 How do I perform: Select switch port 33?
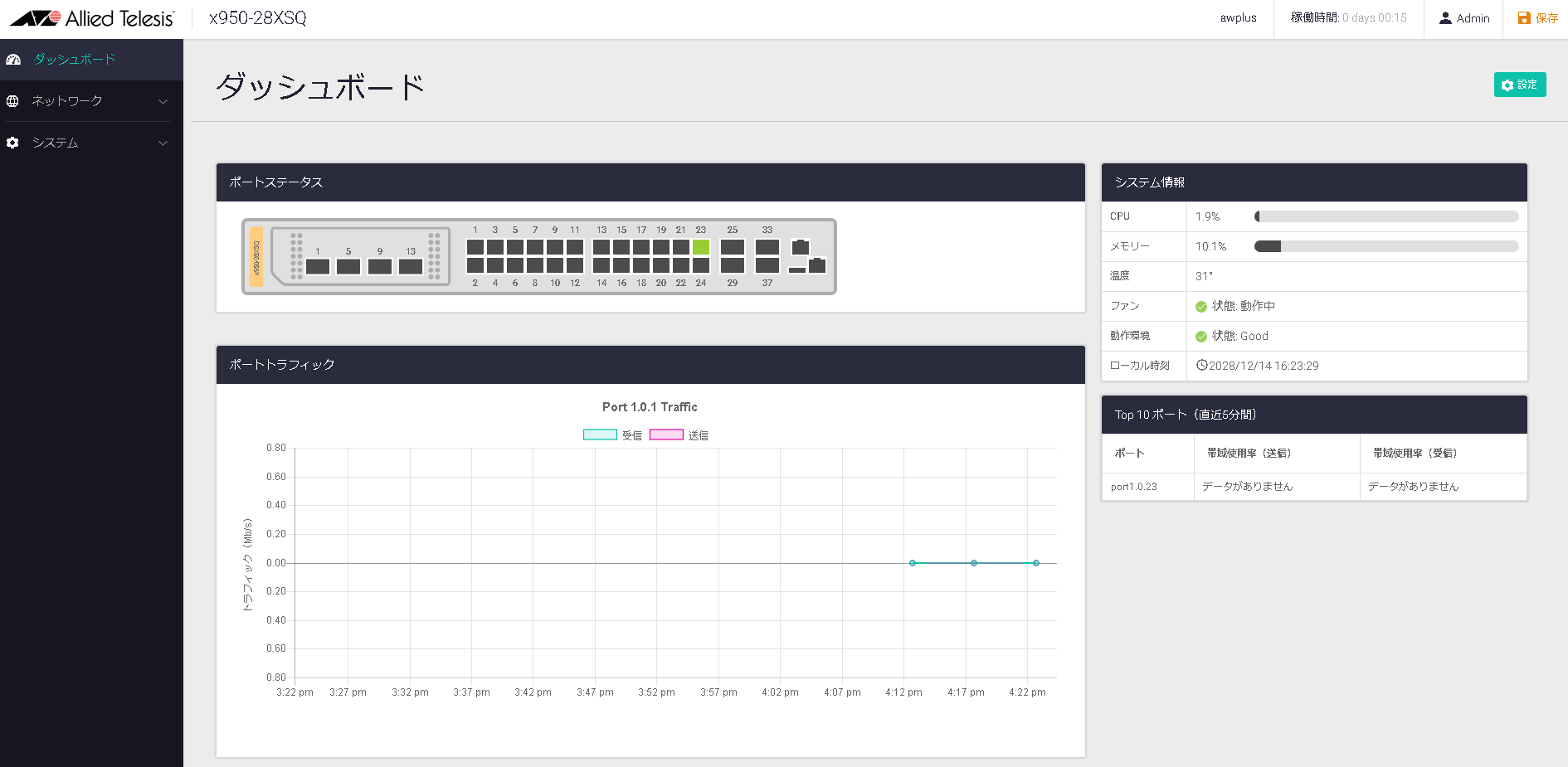(767, 247)
